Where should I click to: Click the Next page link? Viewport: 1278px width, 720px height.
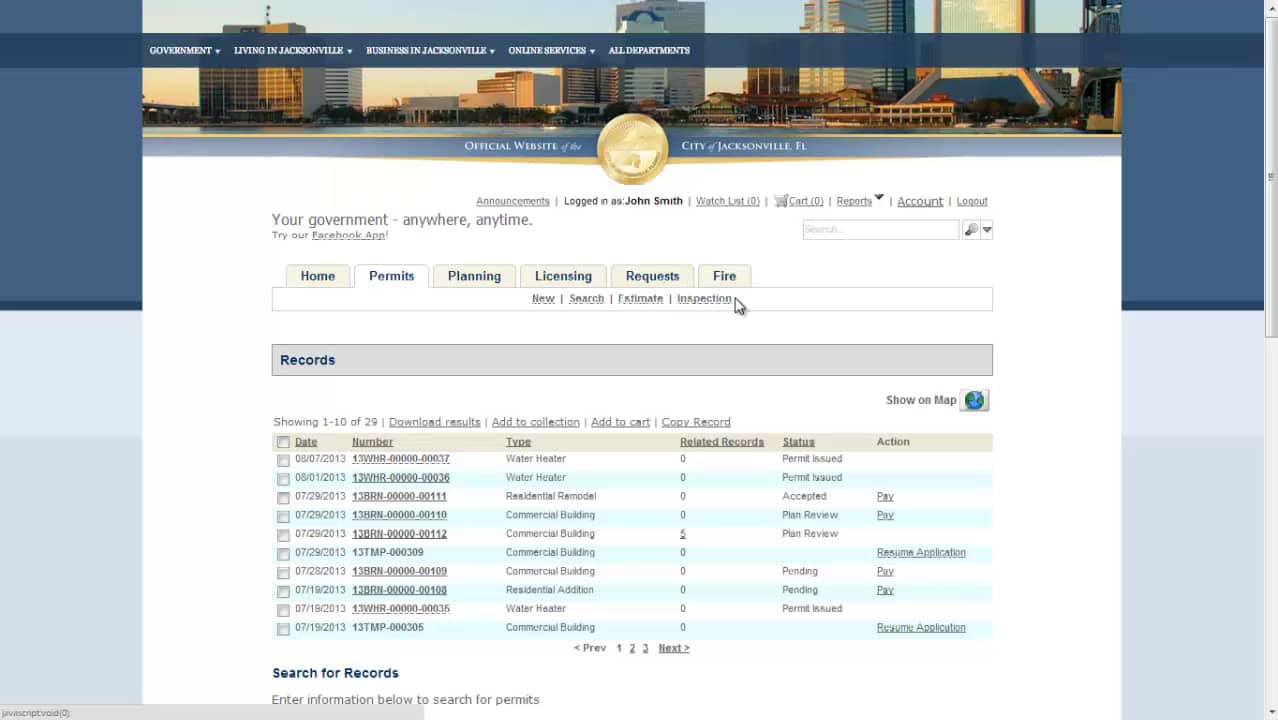click(x=673, y=648)
